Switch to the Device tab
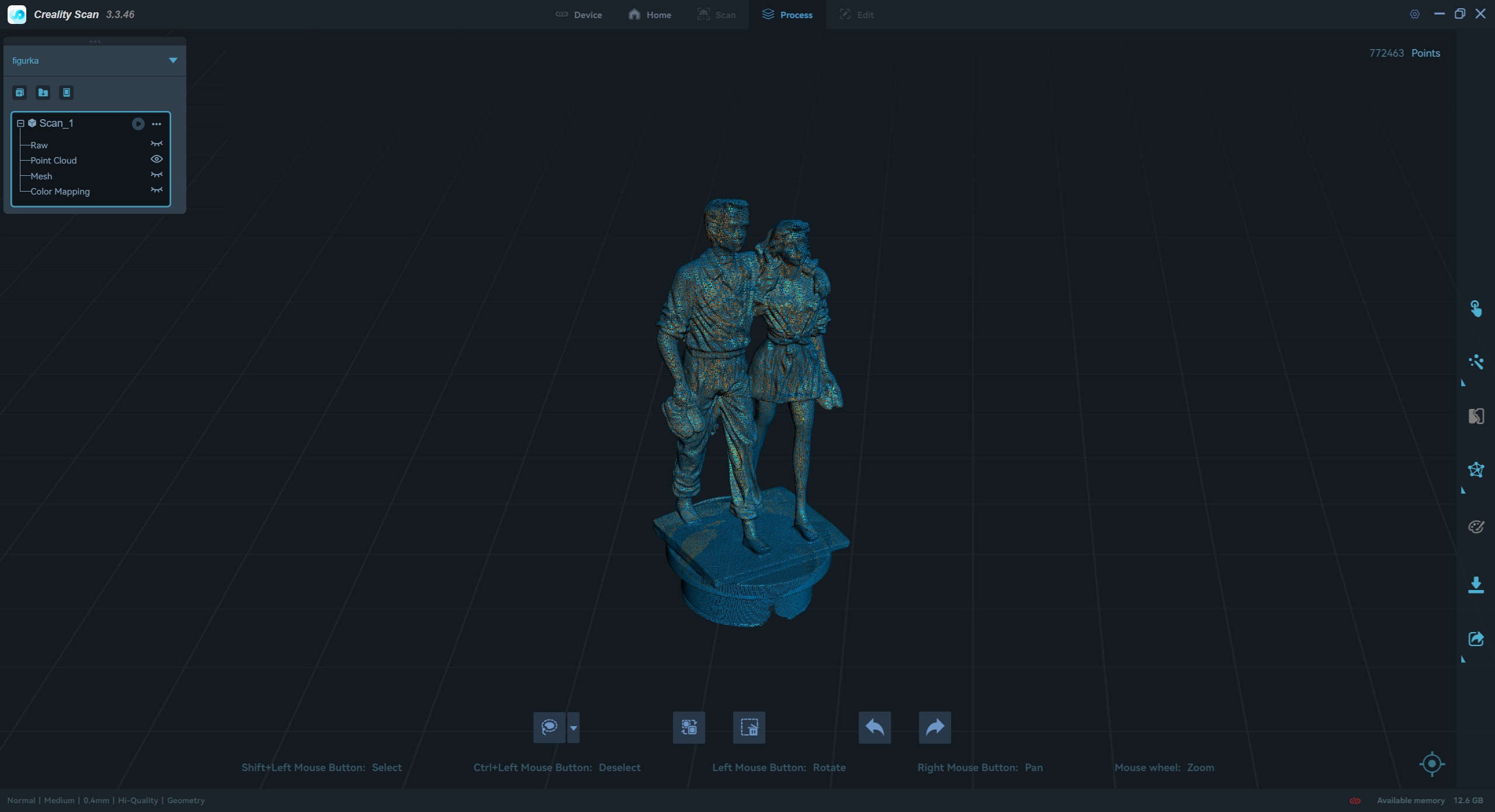Image resolution: width=1495 pixels, height=812 pixels. coord(578,15)
